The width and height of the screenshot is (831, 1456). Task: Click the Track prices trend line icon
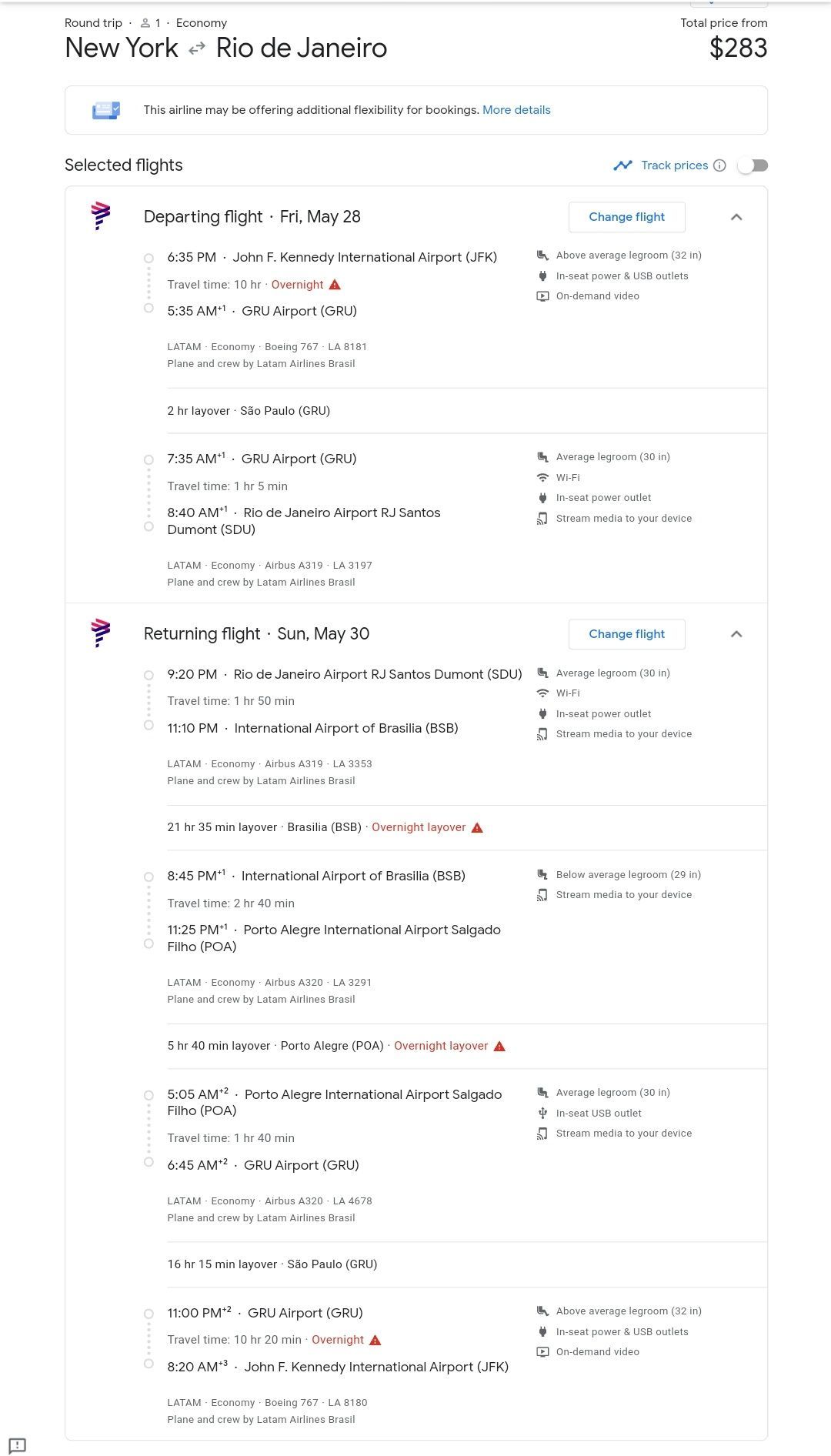(x=622, y=165)
